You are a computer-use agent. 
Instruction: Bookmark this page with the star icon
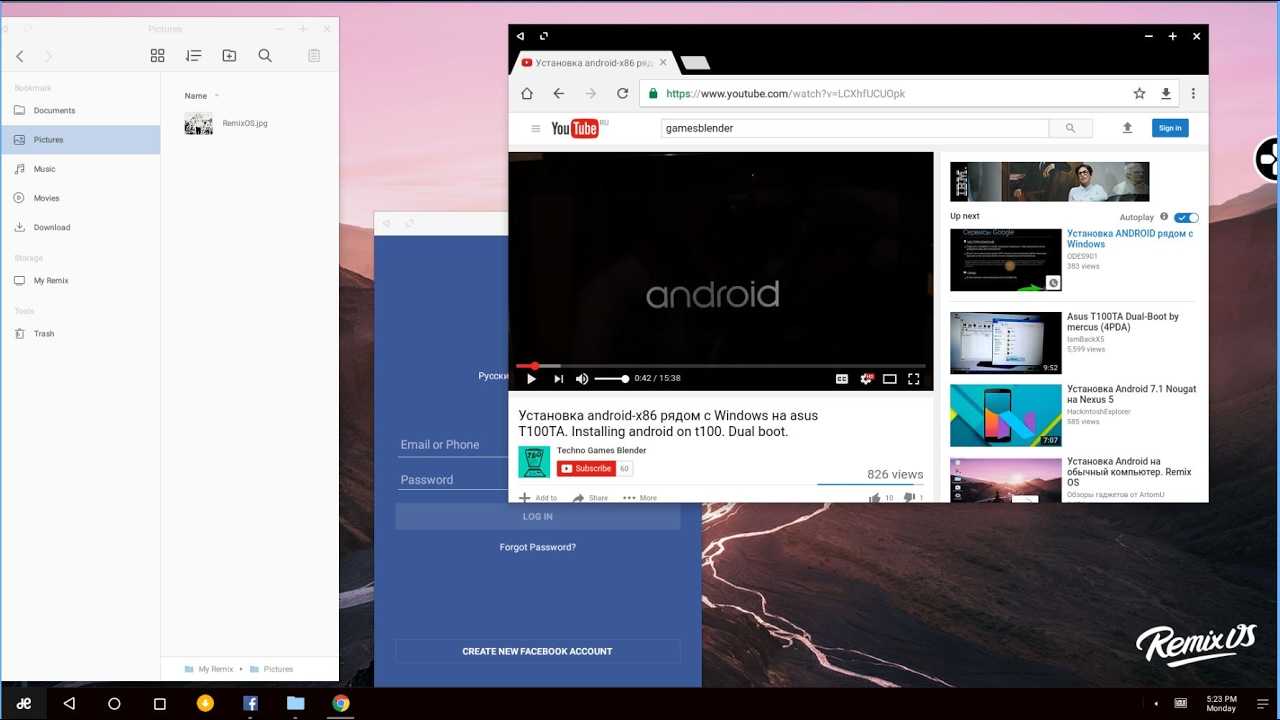[1139, 94]
